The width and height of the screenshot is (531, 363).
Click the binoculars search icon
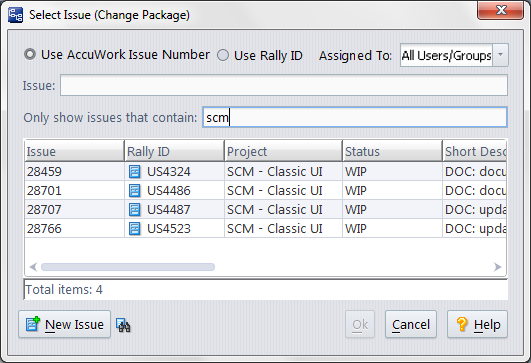click(x=123, y=325)
